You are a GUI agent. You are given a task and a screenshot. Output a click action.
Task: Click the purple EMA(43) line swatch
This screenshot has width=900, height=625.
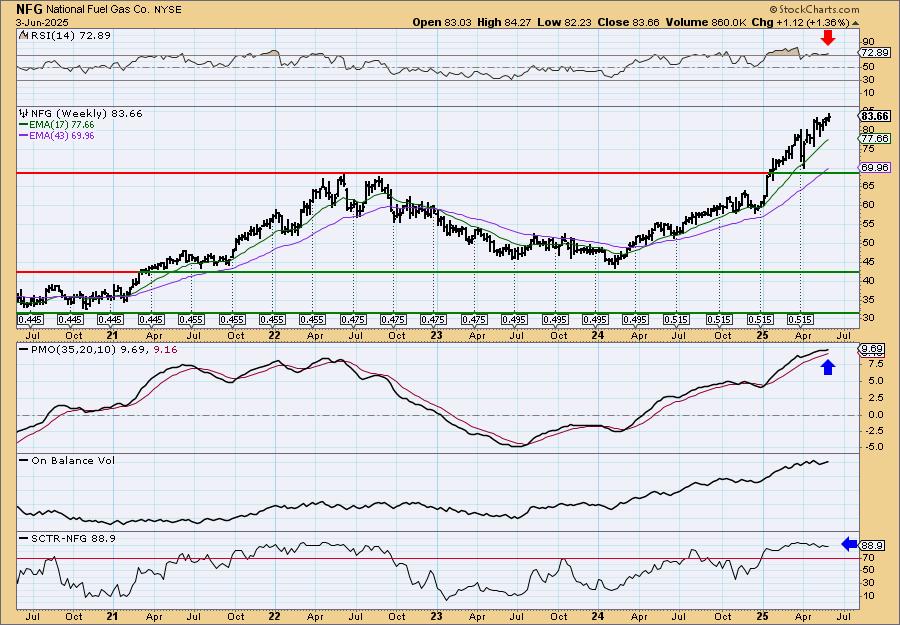tap(24, 136)
